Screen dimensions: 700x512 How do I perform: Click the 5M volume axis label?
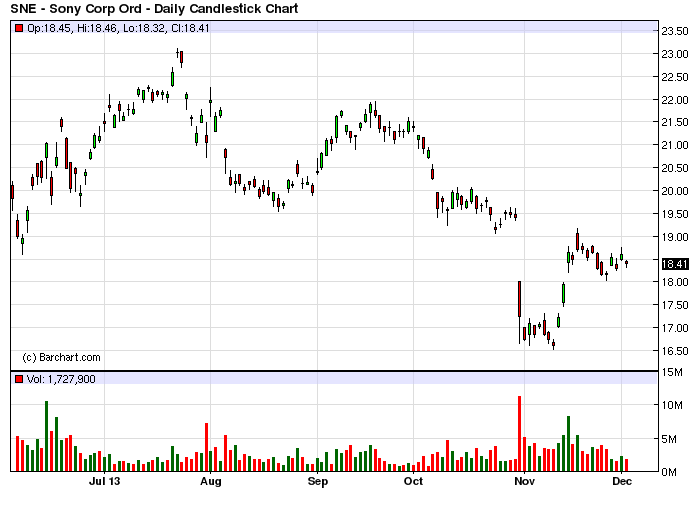[668, 439]
